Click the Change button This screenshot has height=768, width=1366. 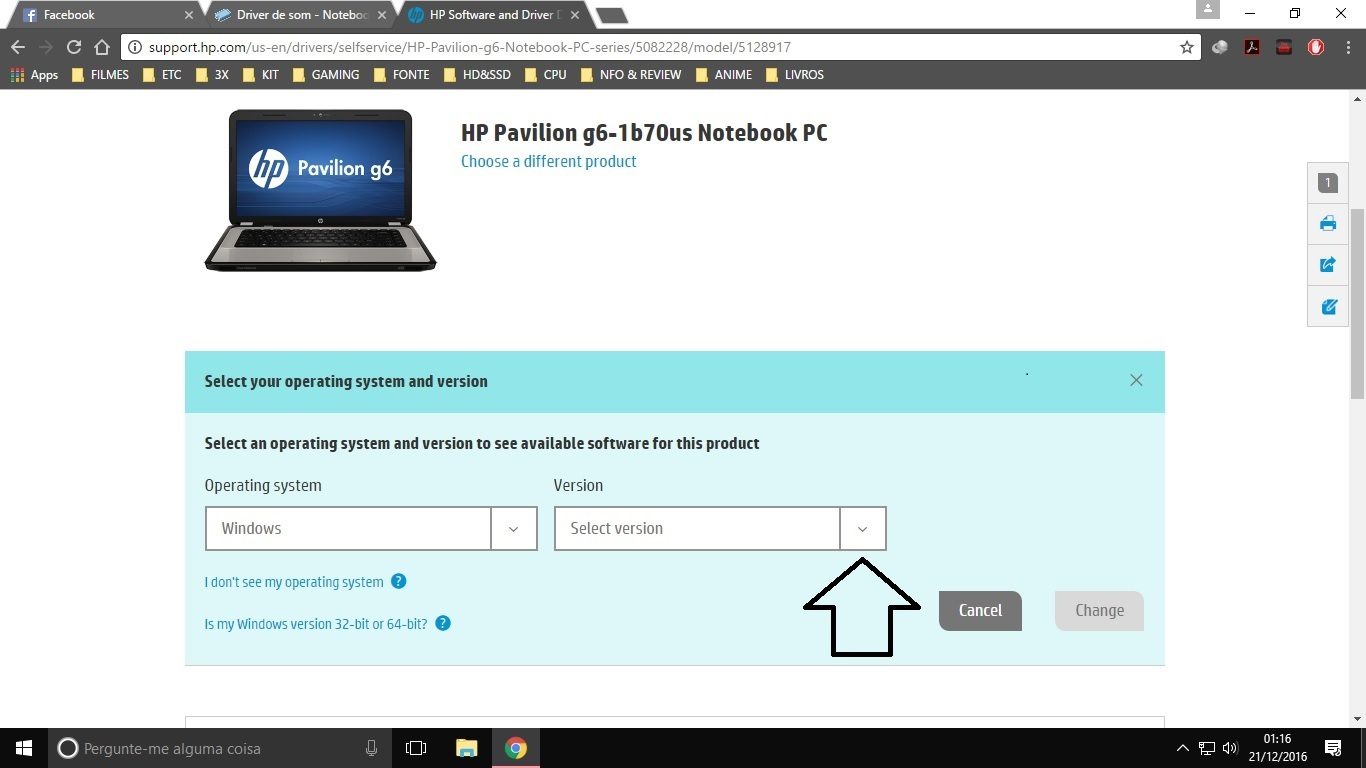pos(1099,610)
